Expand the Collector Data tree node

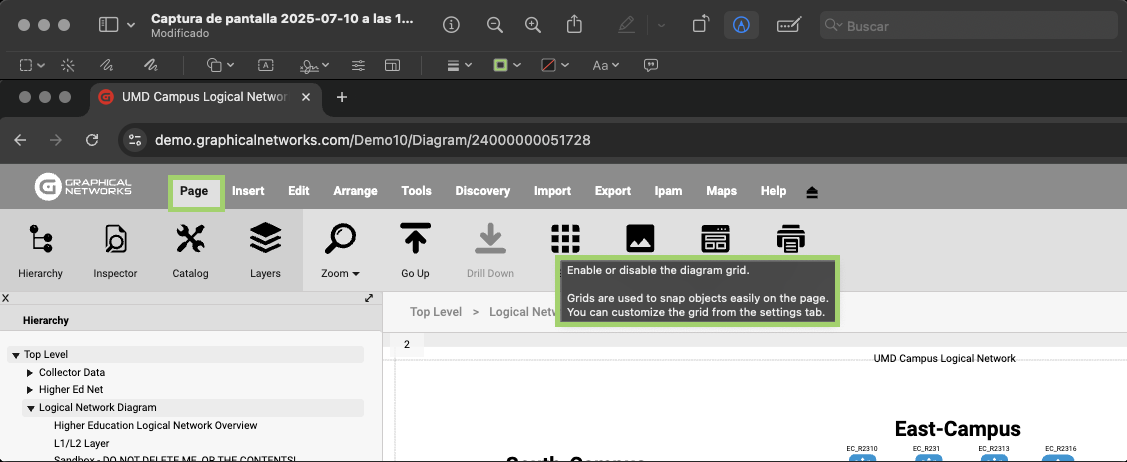point(30,373)
